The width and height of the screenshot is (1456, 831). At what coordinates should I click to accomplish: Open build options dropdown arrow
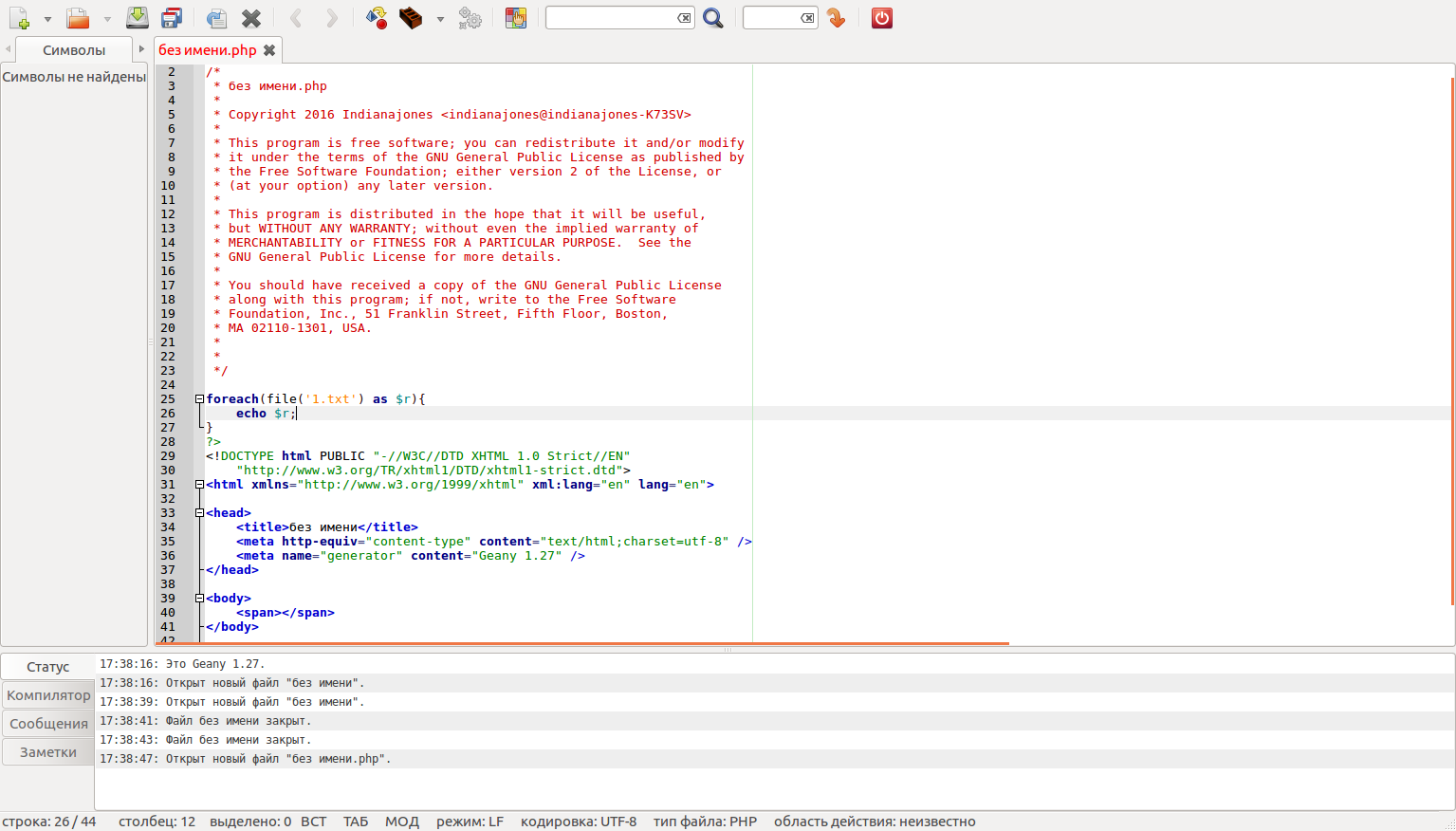440,19
